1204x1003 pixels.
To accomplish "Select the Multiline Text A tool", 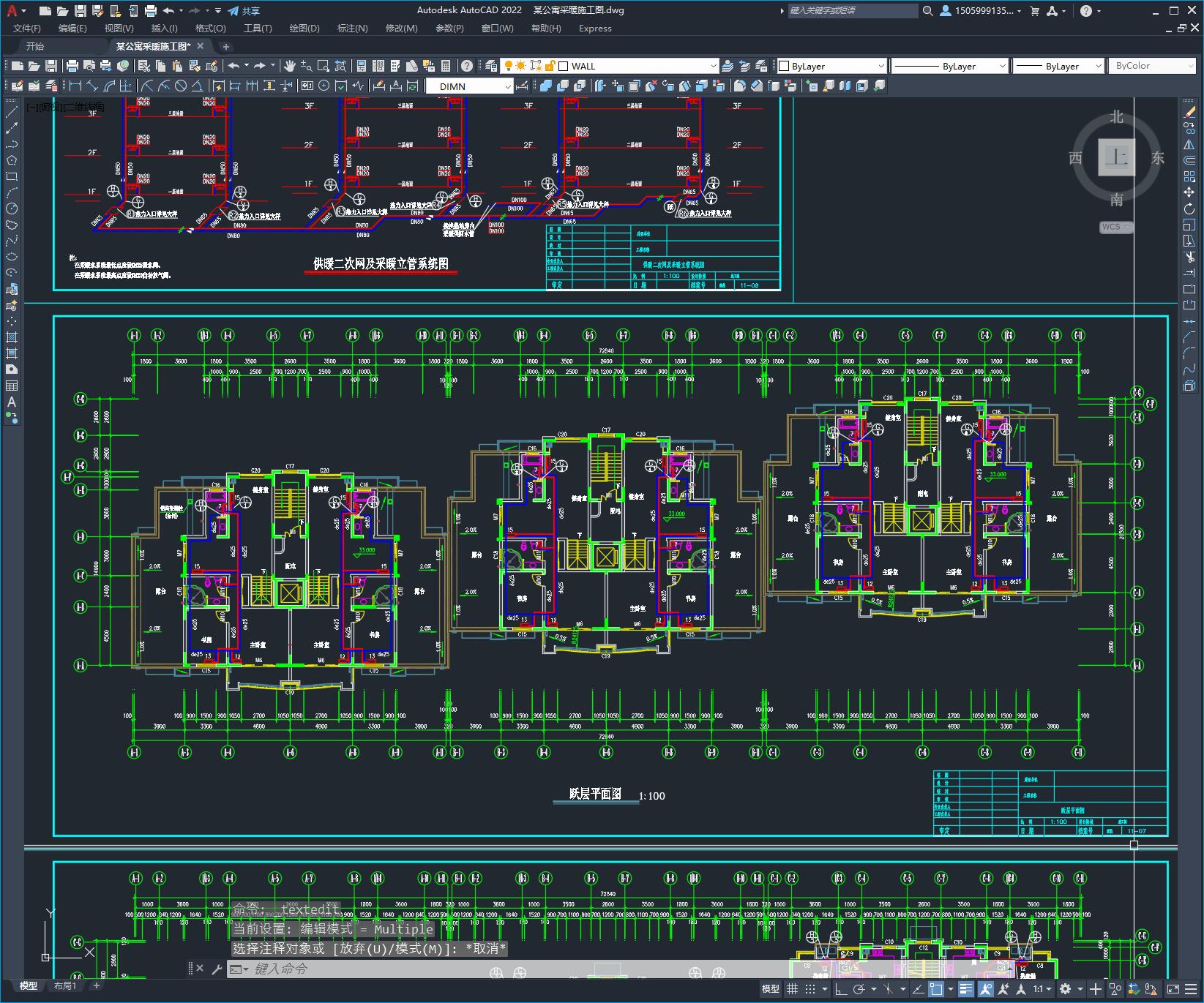I will 11,402.
